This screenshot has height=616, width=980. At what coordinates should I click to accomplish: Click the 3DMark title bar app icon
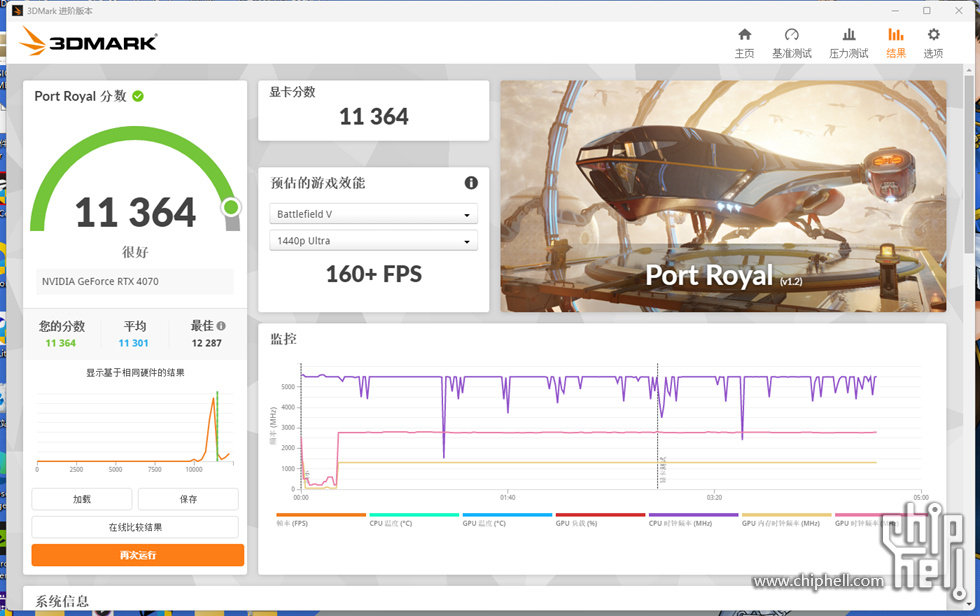coord(18,11)
